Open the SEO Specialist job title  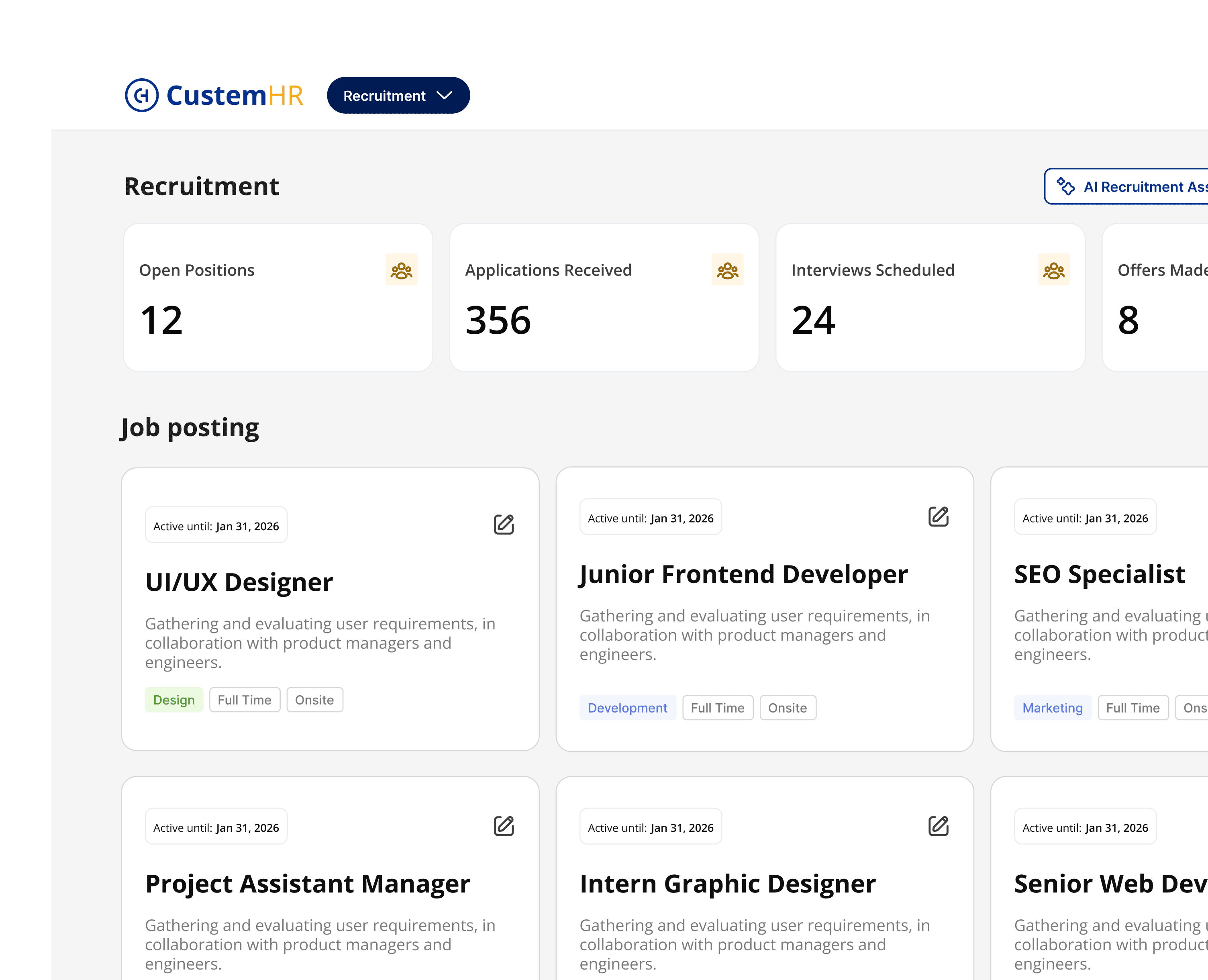(1100, 574)
